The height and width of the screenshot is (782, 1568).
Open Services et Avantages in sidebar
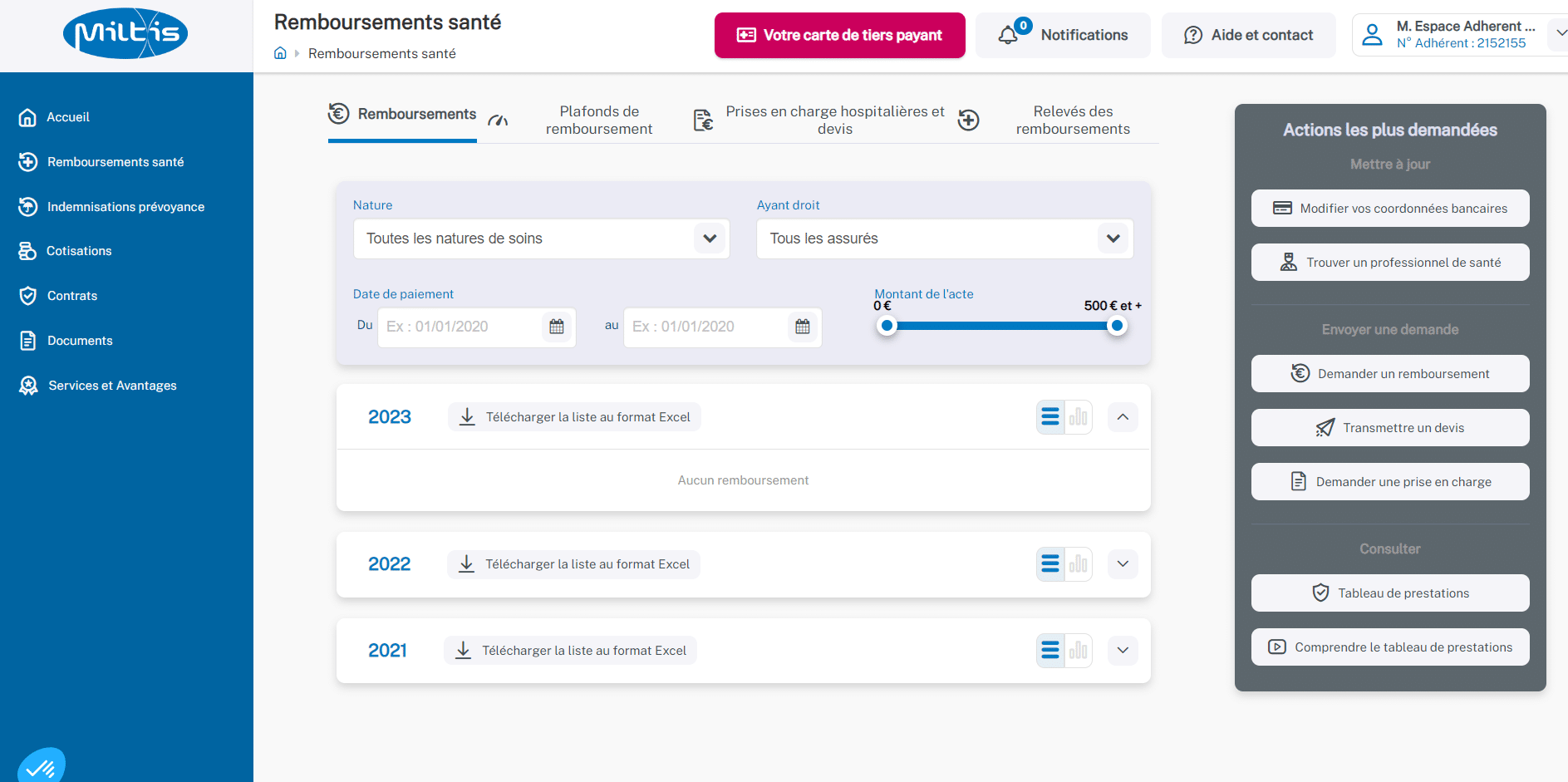[112, 386]
